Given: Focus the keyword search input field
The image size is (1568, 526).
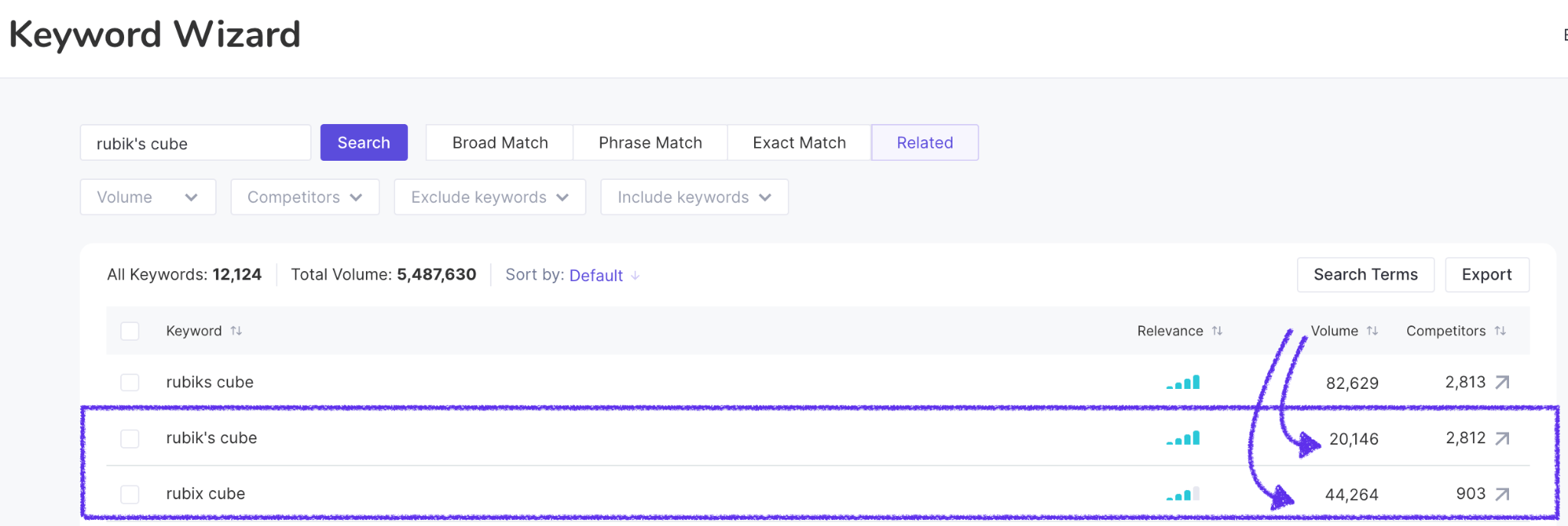Looking at the screenshot, I should pyautogui.click(x=195, y=143).
